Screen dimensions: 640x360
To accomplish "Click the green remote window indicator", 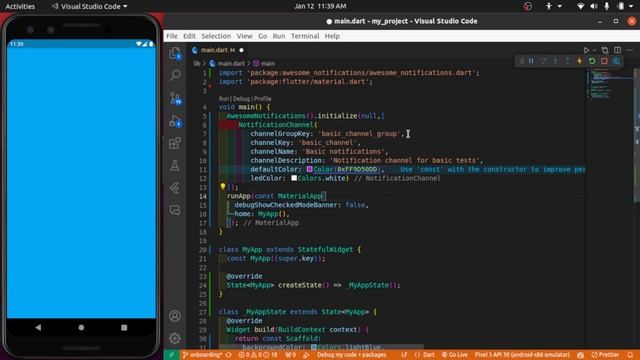I will click(171, 355).
